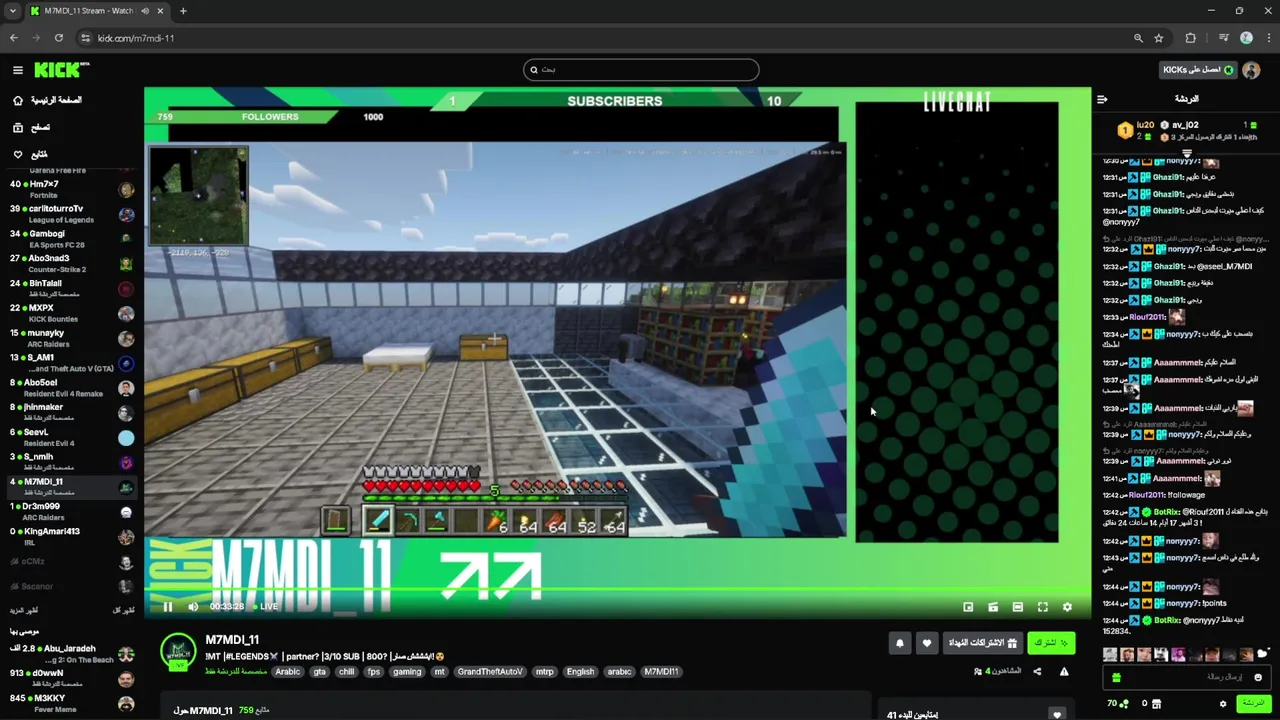1280x720 pixels.
Task: Enter fullscreen mode in player
Action: point(1043,607)
